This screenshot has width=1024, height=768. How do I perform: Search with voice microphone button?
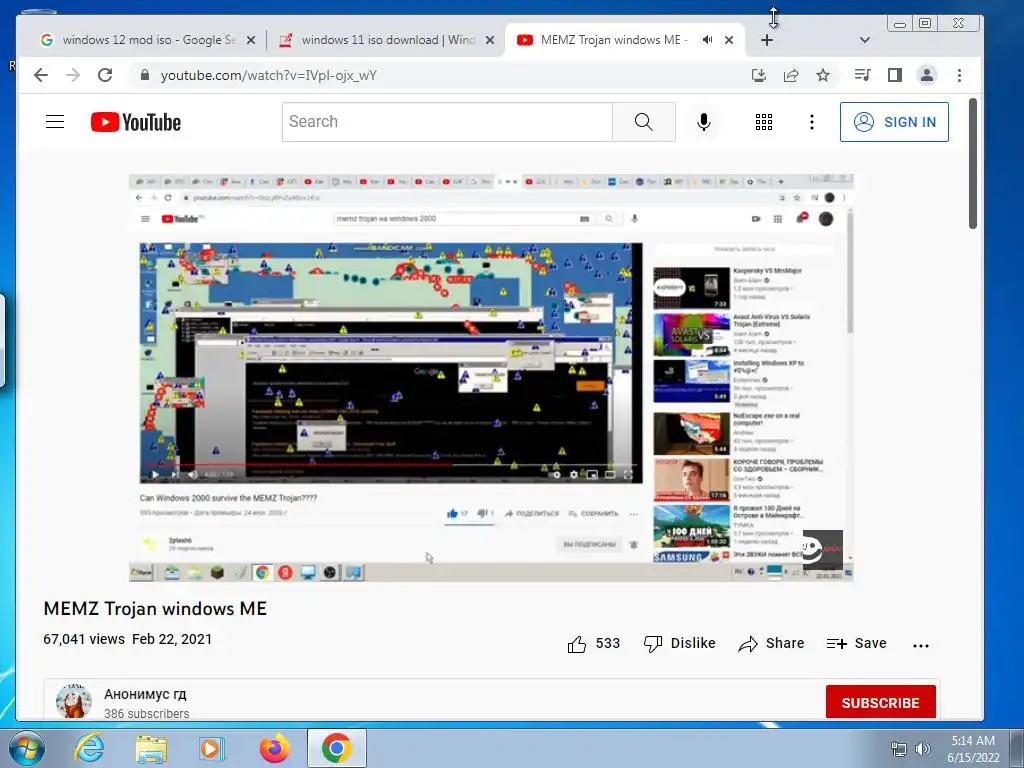[704, 122]
